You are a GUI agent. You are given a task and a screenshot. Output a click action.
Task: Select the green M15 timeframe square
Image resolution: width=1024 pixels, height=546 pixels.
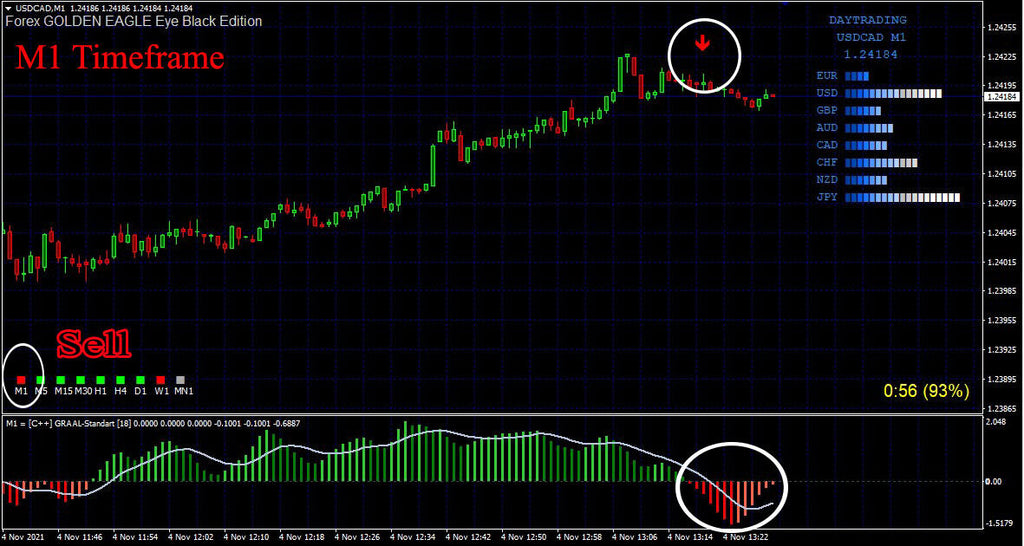pyautogui.click(x=62, y=379)
